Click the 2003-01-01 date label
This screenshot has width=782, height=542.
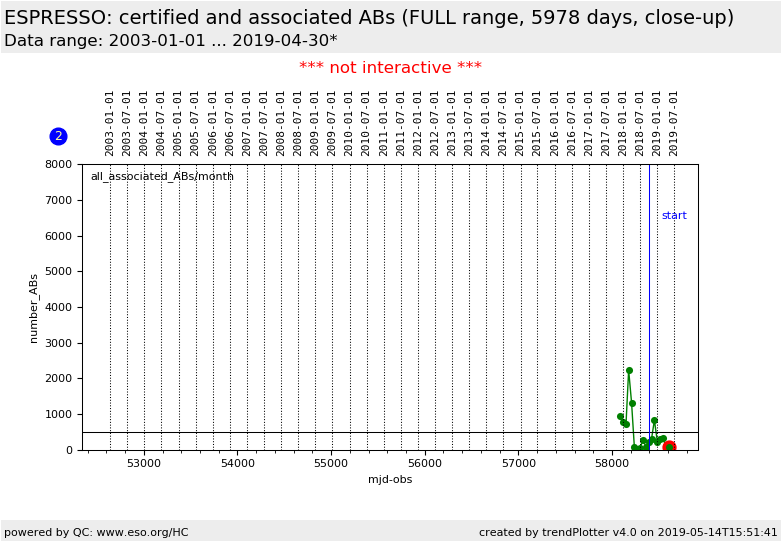pyautogui.click(x=110, y=123)
